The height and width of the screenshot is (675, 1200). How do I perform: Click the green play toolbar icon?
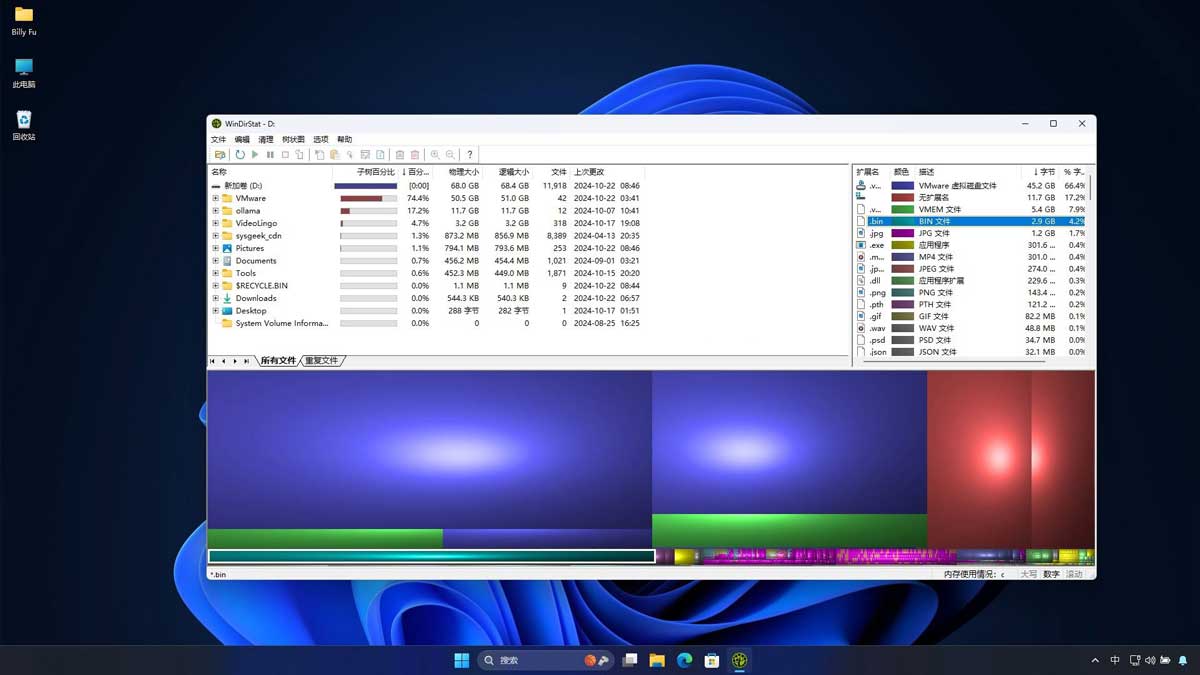coord(255,155)
